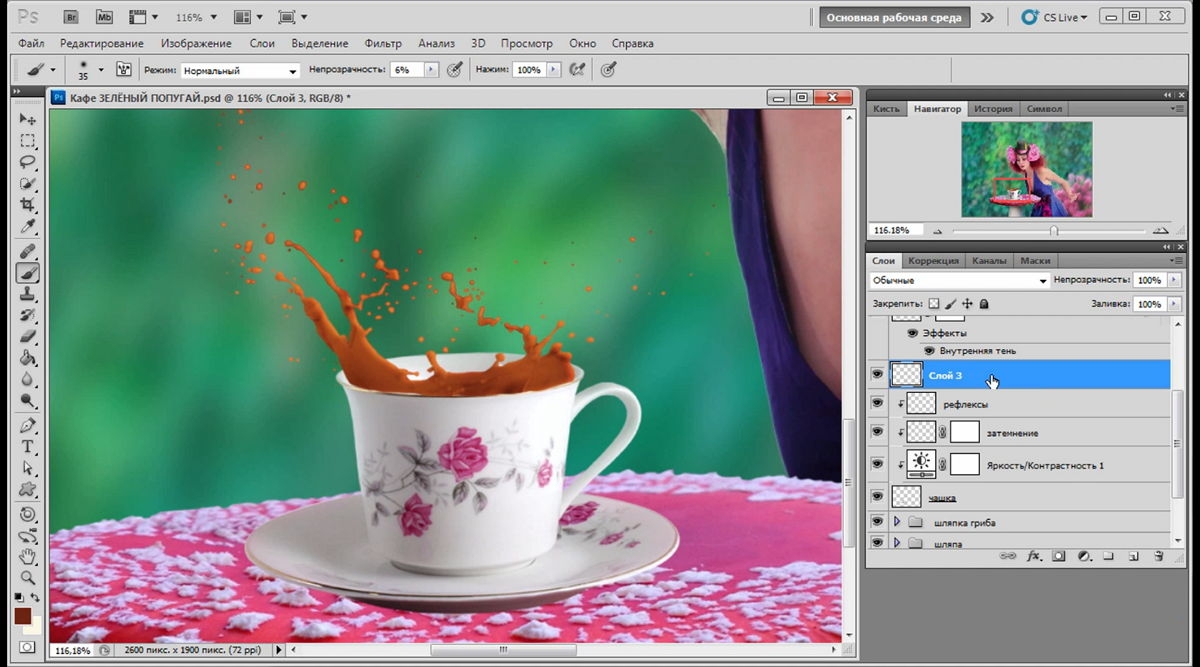Enable airbrush mode icon in options bar
Screen dimensions: 1200x667
tap(577, 70)
